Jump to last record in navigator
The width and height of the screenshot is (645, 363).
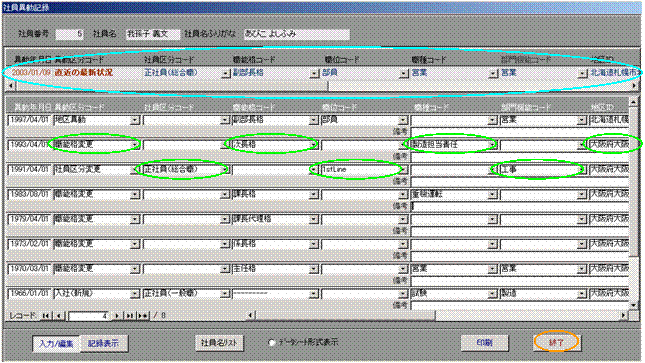pyautogui.click(x=130, y=316)
